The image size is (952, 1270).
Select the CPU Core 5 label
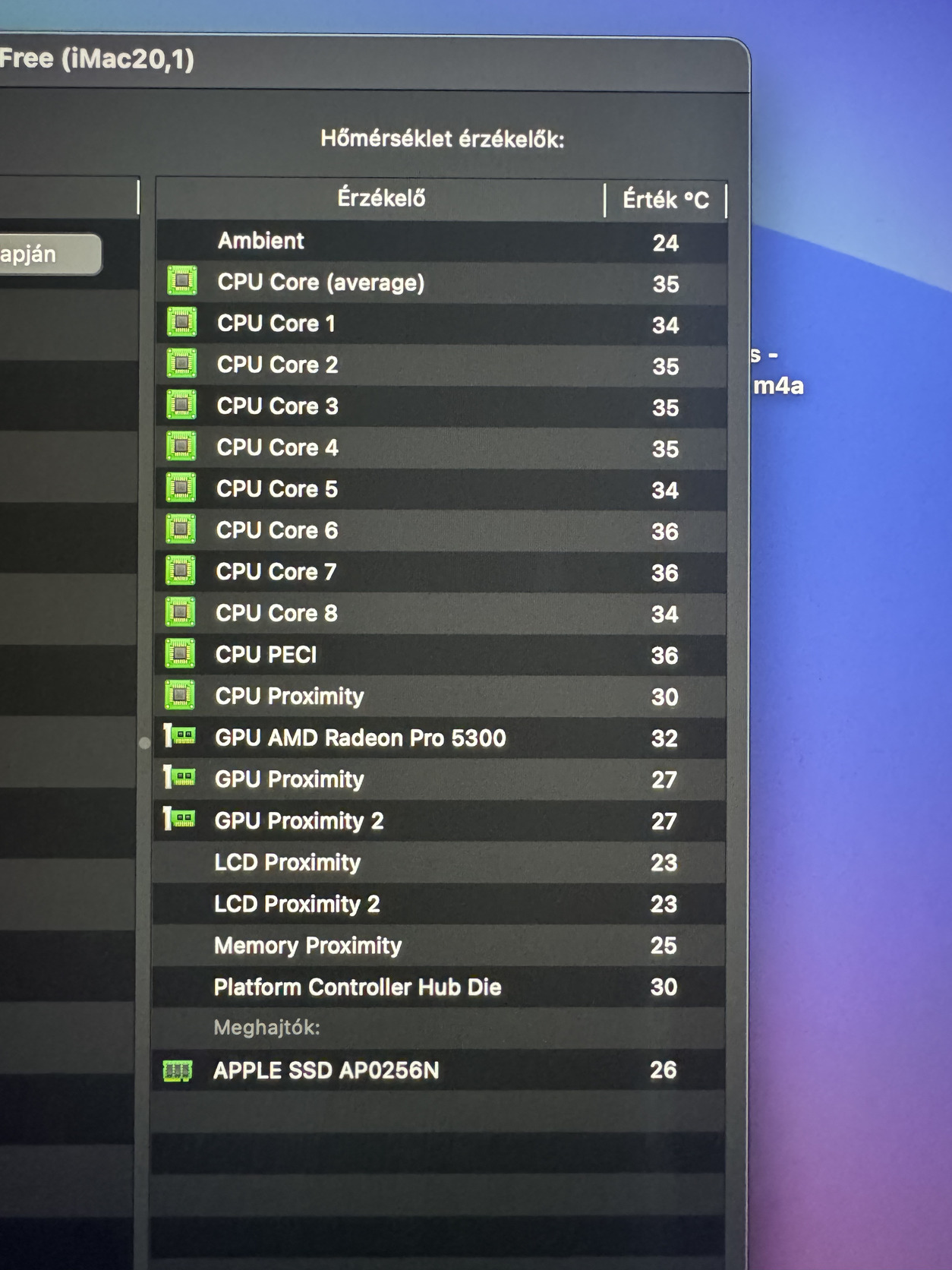point(276,489)
